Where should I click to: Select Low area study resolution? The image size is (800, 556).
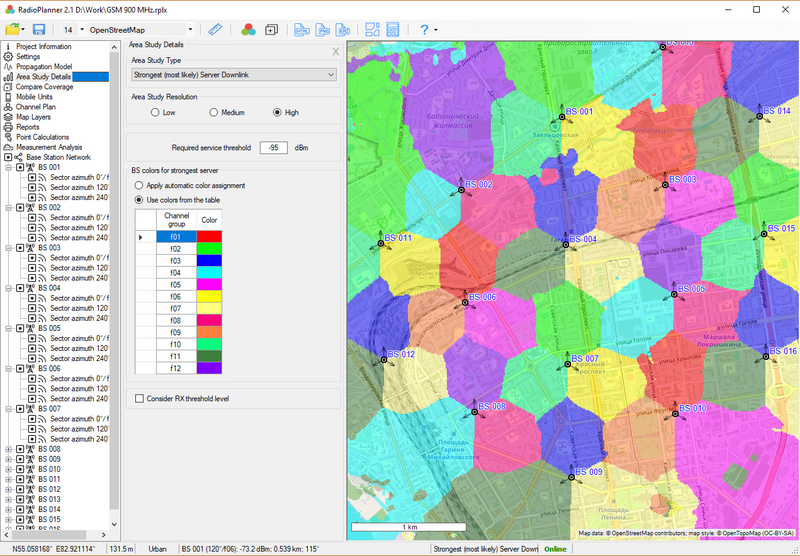155,113
